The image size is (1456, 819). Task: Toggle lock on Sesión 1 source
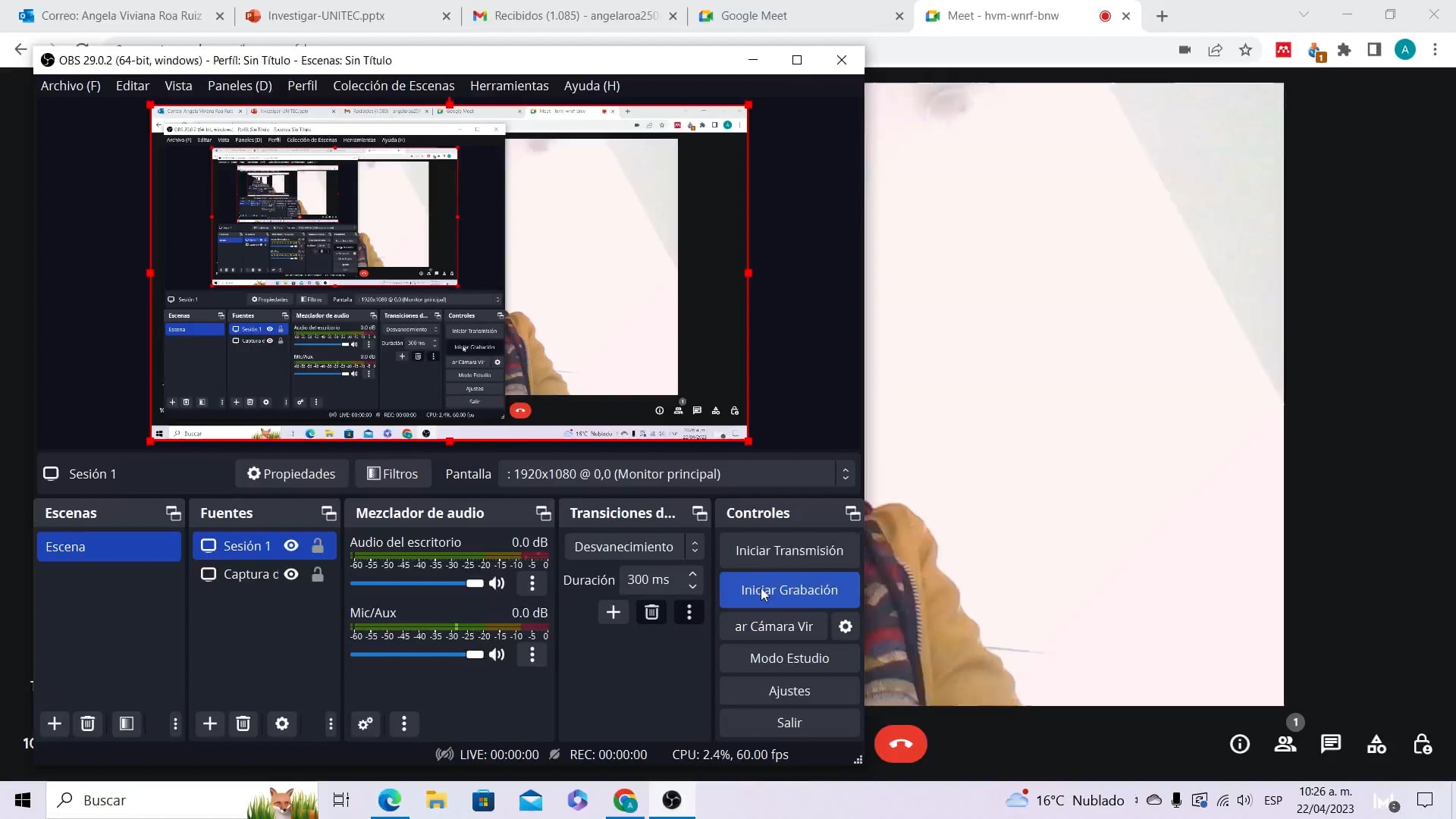click(x=318, y=546)
